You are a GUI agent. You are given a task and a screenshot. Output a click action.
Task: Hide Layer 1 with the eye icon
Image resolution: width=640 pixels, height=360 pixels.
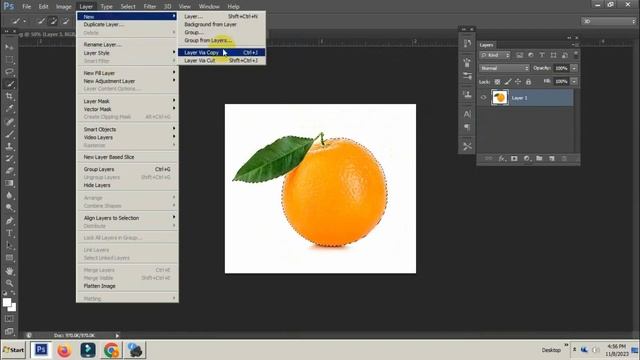click(483, 98)
